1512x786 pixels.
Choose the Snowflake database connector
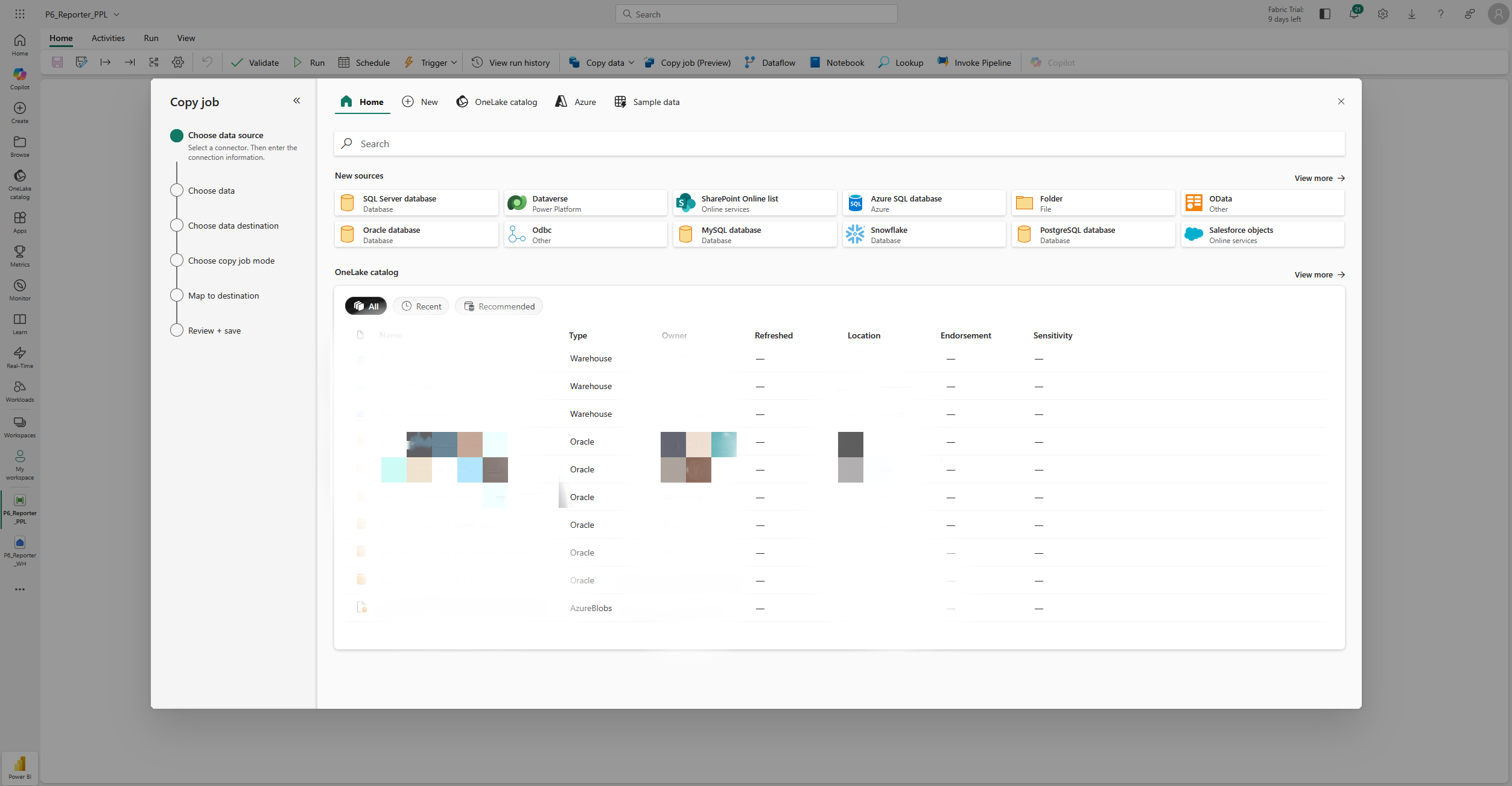point(923,234)
